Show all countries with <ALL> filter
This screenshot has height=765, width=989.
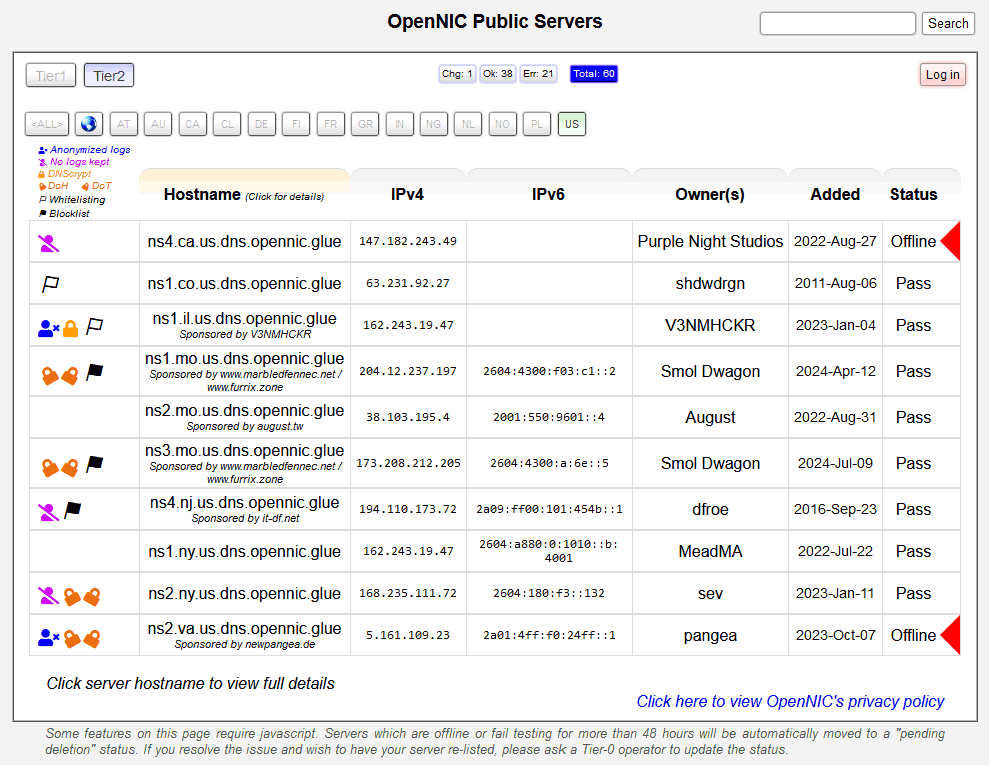[47, 124]
